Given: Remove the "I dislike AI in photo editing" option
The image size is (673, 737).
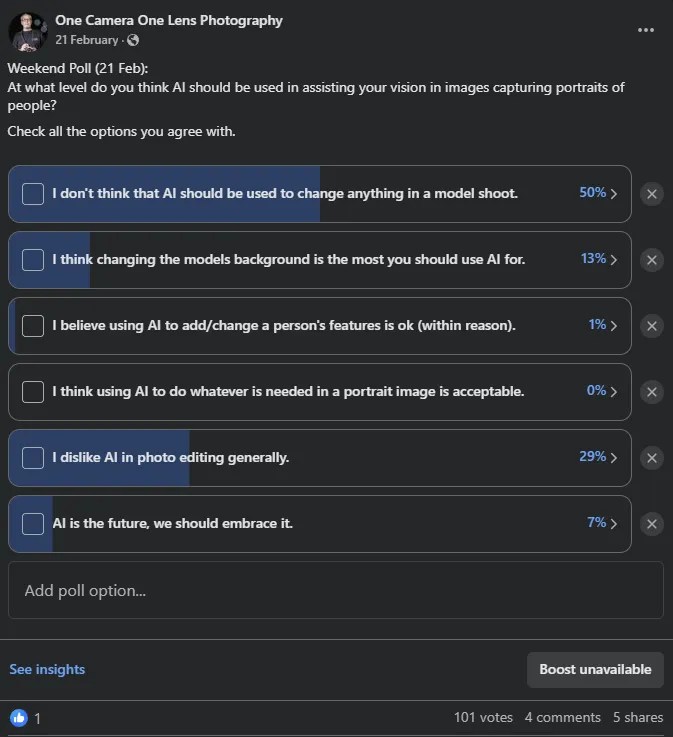Looking at the screenshot, I should (651, 458).
